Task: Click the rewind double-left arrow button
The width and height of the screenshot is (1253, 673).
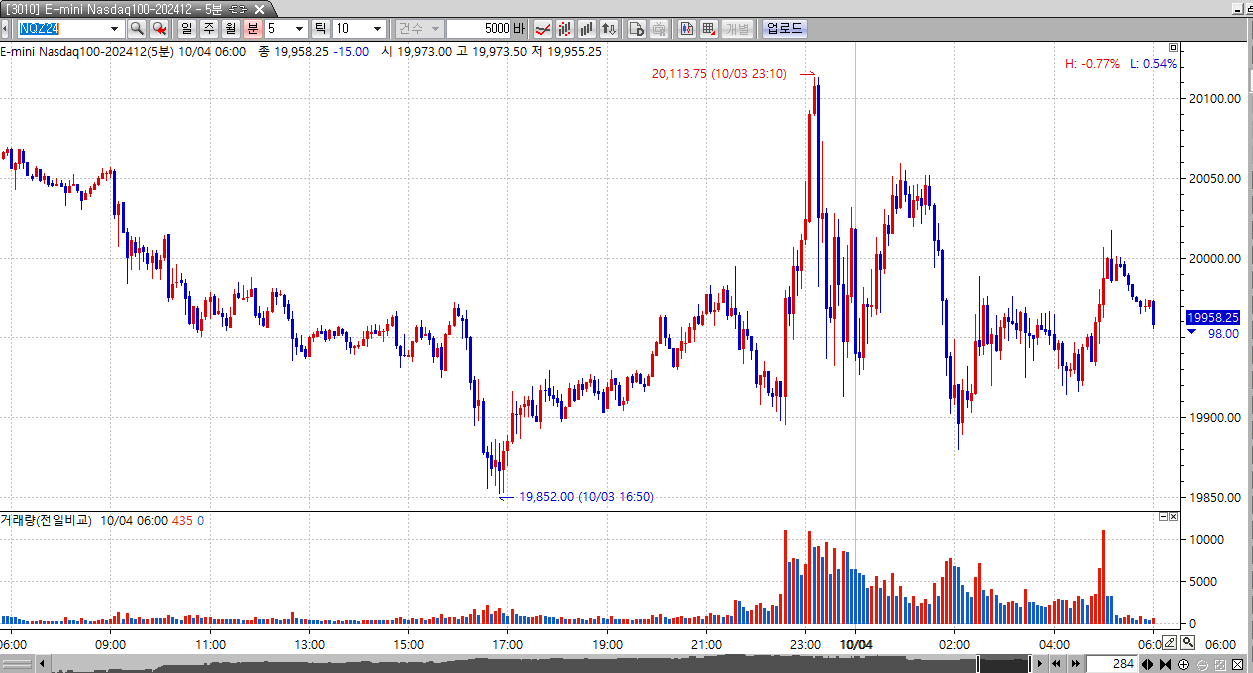Action: [x=1056, y=664]
